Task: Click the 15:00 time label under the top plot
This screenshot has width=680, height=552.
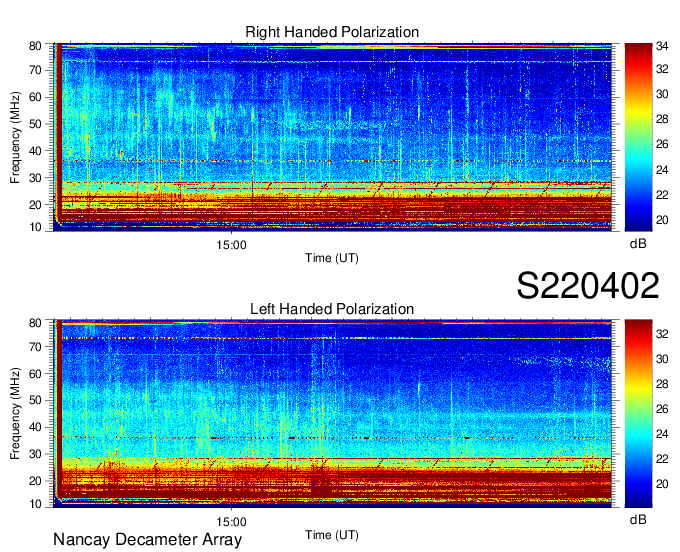Action: tap(231, 245)
